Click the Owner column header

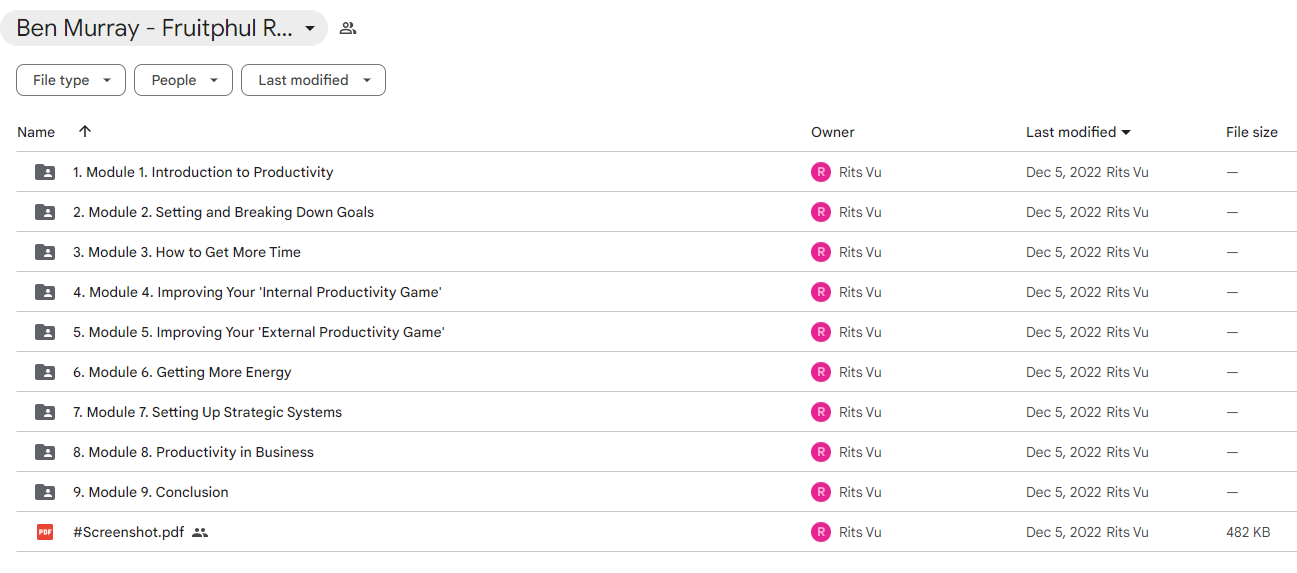[x=833, y=132]
